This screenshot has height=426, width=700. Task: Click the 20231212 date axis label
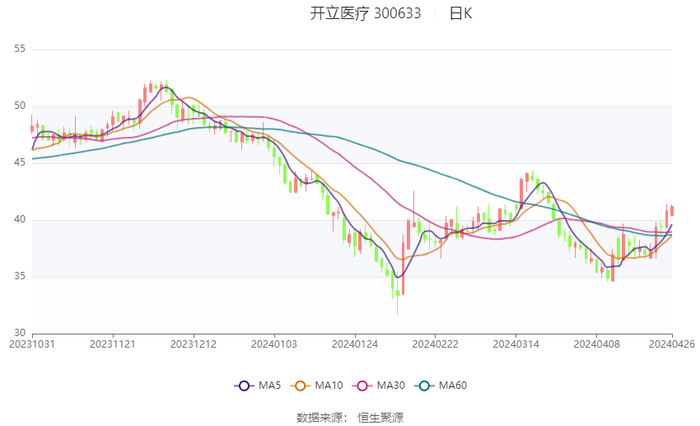(193, 345)
